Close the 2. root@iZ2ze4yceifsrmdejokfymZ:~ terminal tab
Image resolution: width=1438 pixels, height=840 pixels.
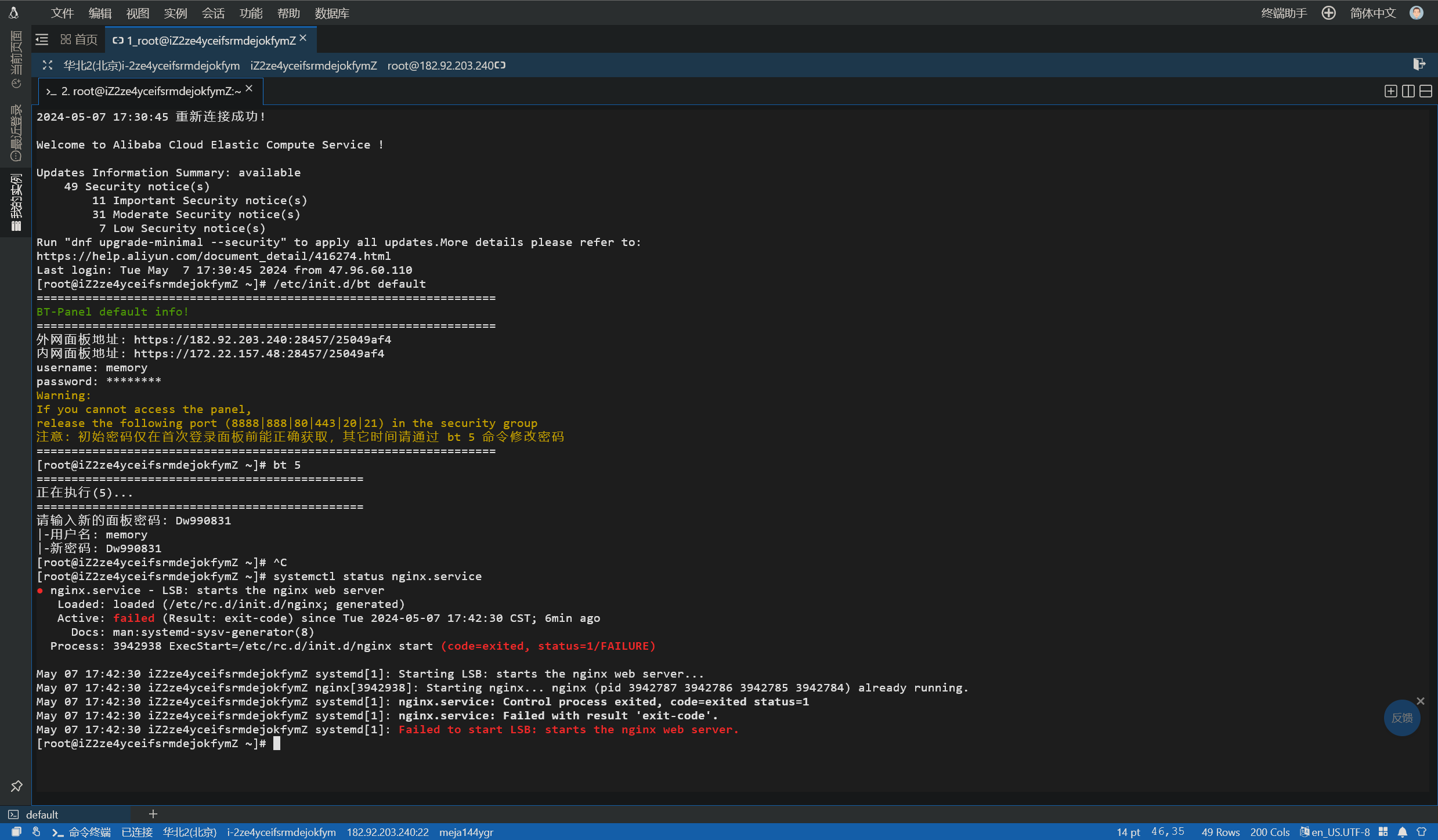click(x=249, y=88)
